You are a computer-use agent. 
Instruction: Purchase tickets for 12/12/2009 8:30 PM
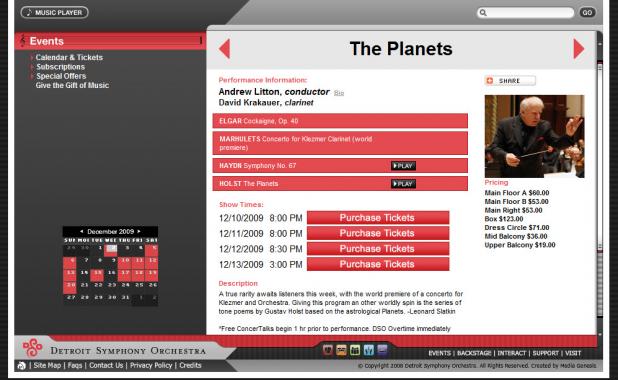[x=378, y=249]
